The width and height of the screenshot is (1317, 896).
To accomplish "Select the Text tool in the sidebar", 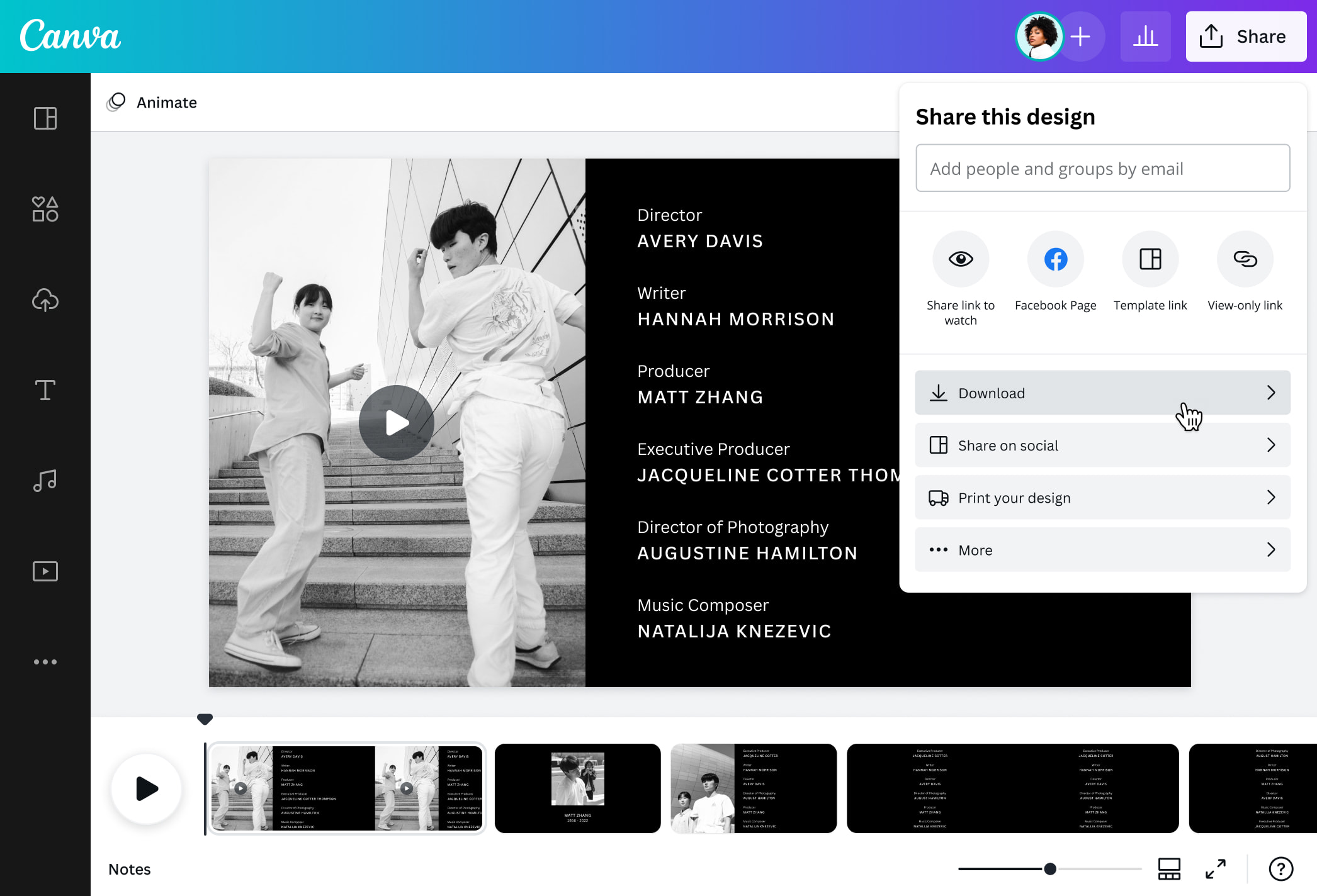I will click(45, 391).
